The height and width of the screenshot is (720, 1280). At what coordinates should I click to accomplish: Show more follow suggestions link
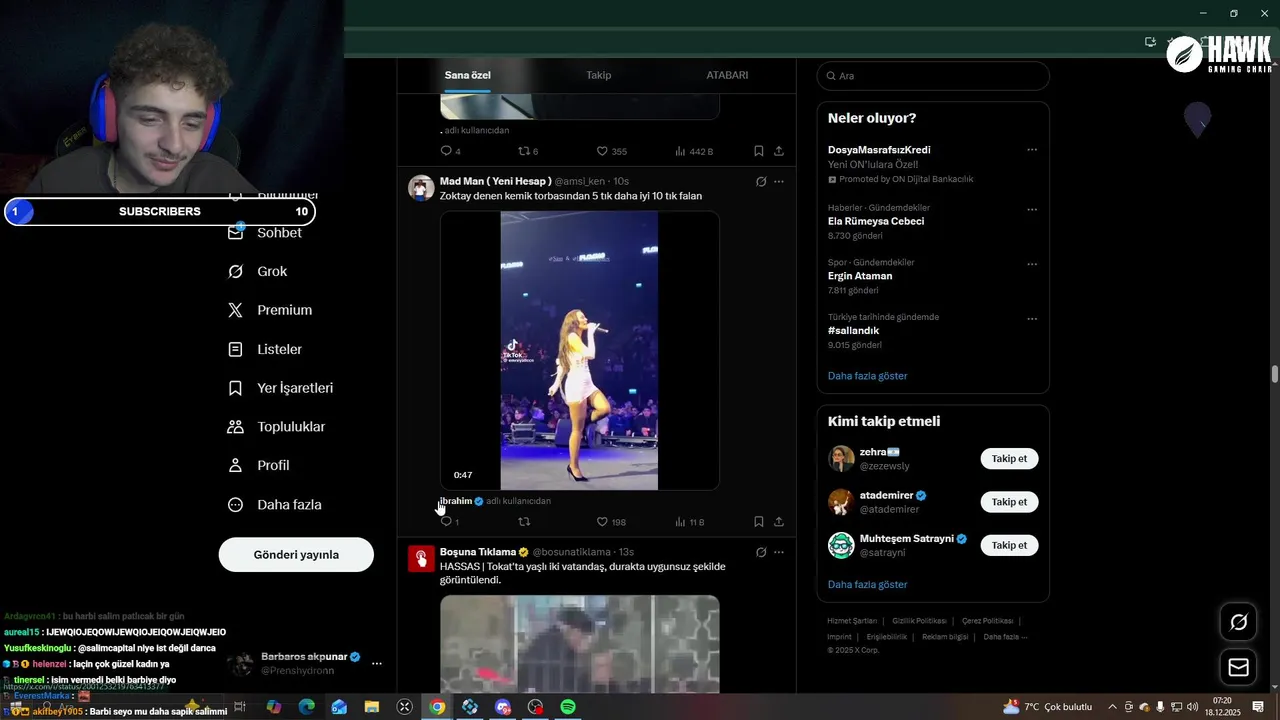pyautogui.click(x=867, y=584)
